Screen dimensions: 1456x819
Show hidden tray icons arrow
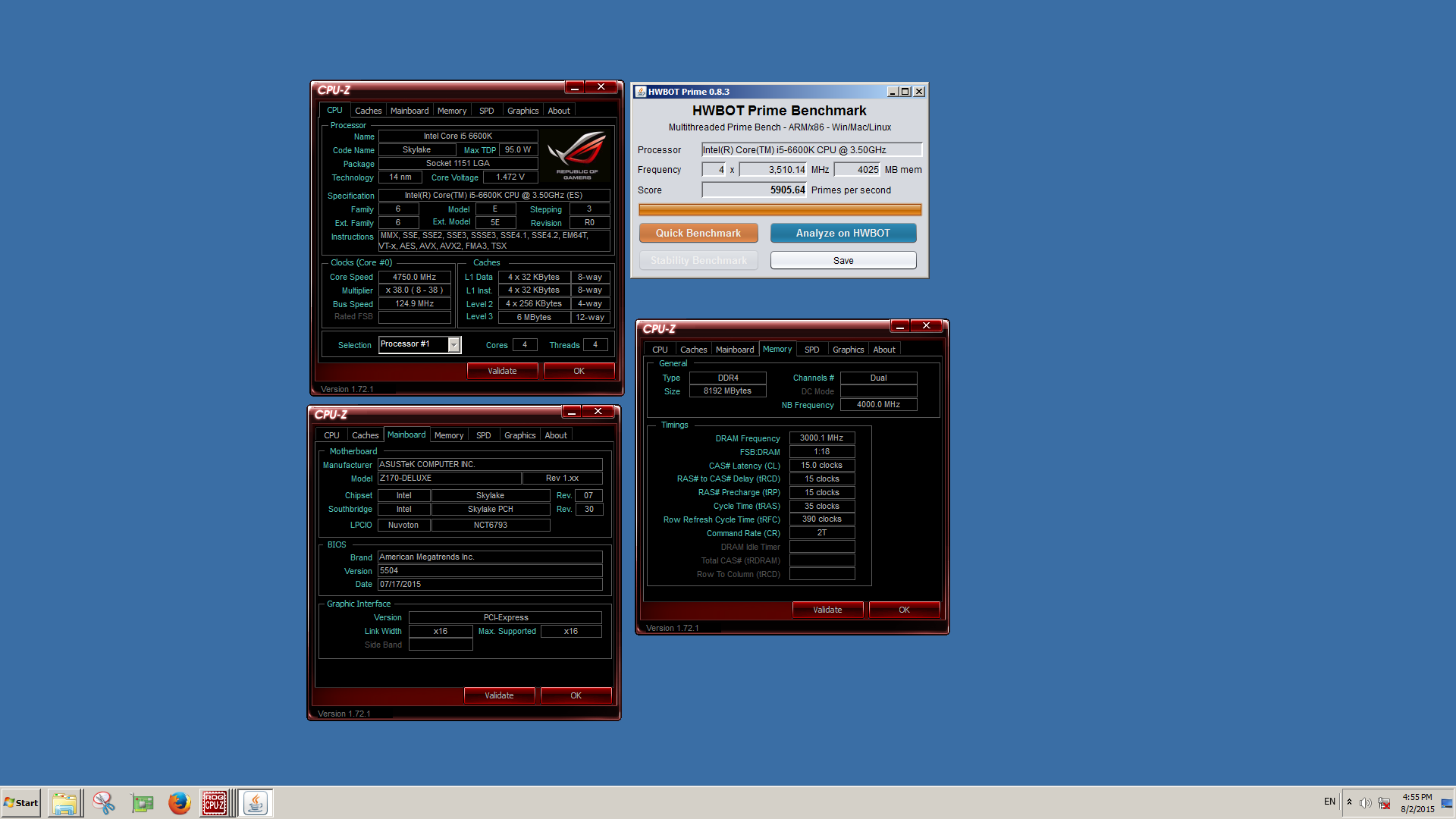pyautogui.click(x=1349, y=802)
